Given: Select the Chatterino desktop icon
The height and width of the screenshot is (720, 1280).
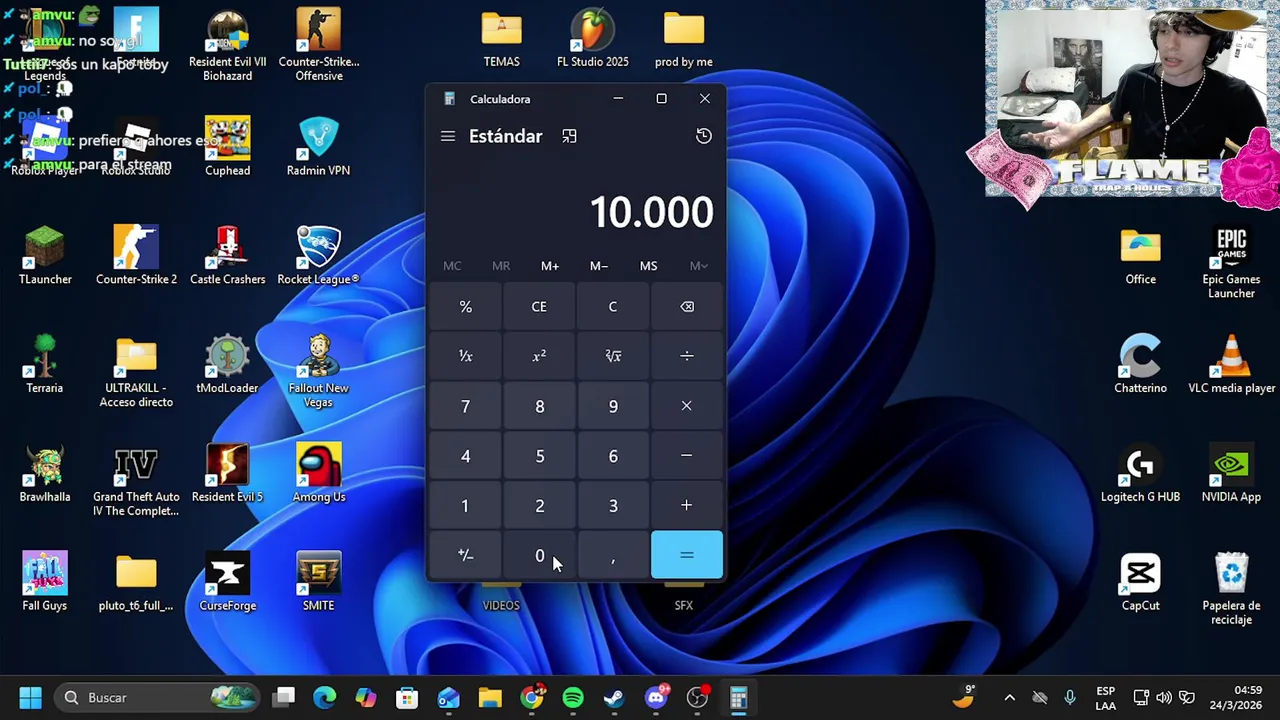Looking at the screenshot, I should (1140, 364).
